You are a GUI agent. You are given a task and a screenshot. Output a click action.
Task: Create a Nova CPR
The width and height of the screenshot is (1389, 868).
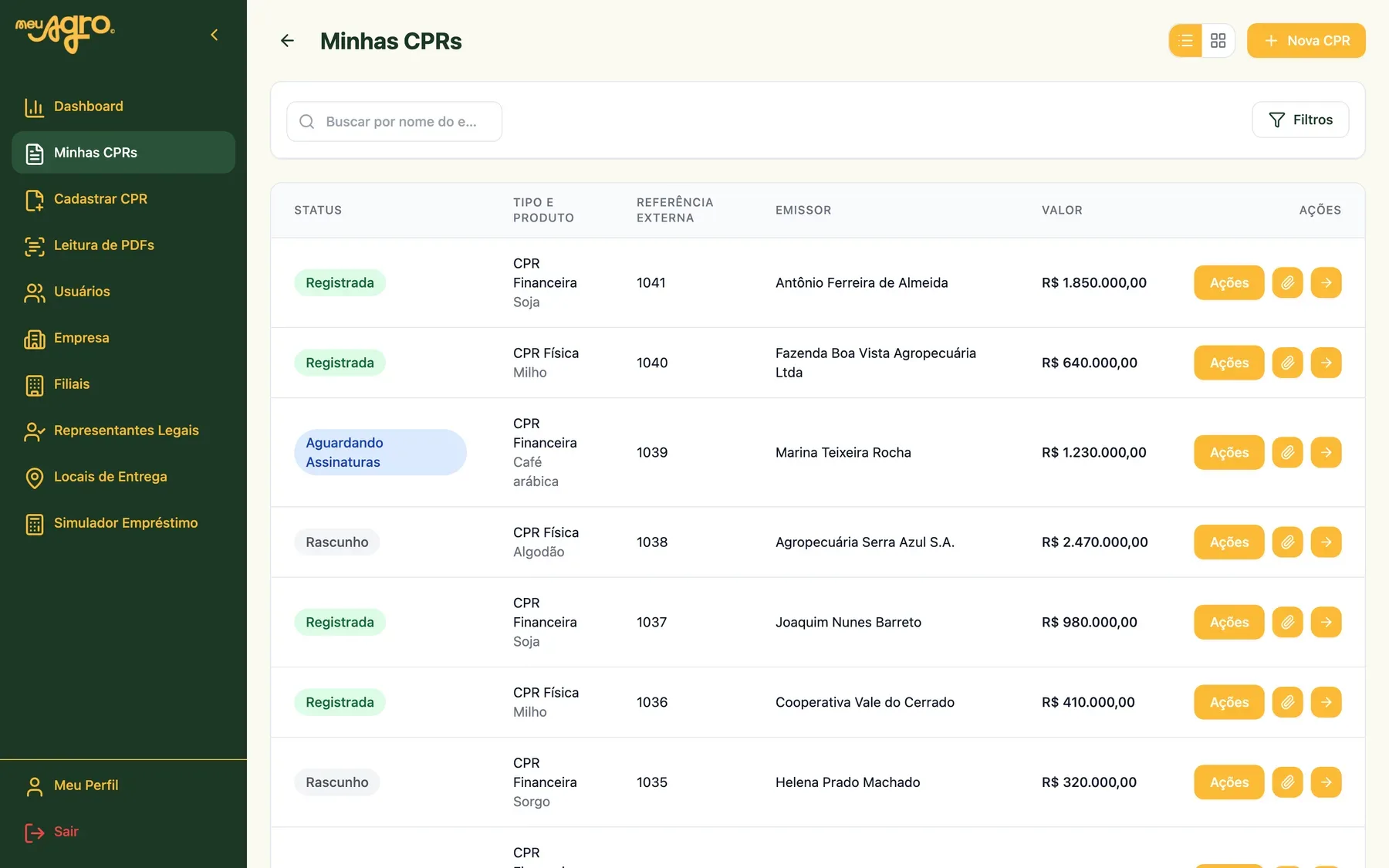[x=1306, y=41]
